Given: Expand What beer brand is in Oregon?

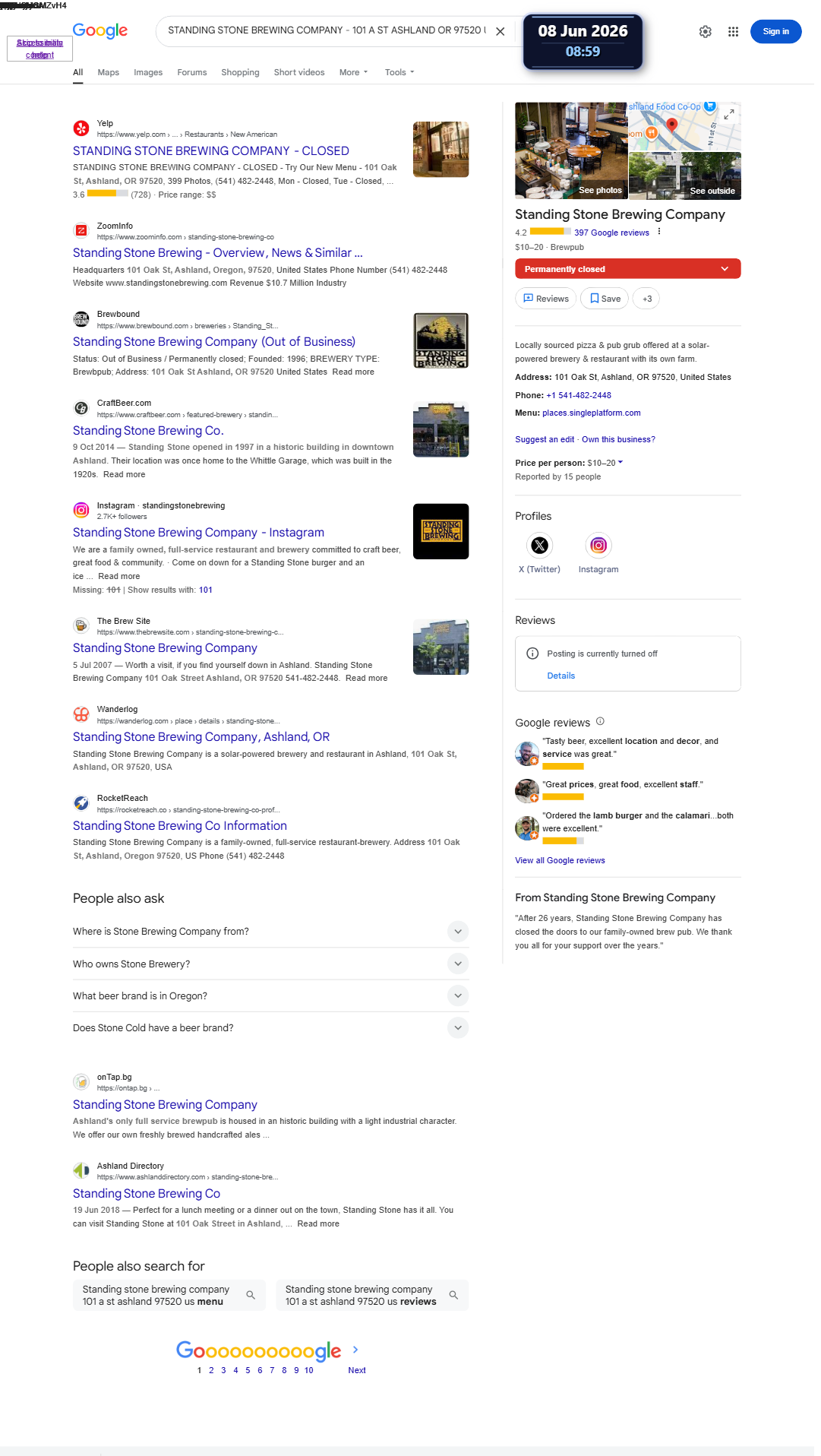Looking at the screenshot, I should point(457,995).
